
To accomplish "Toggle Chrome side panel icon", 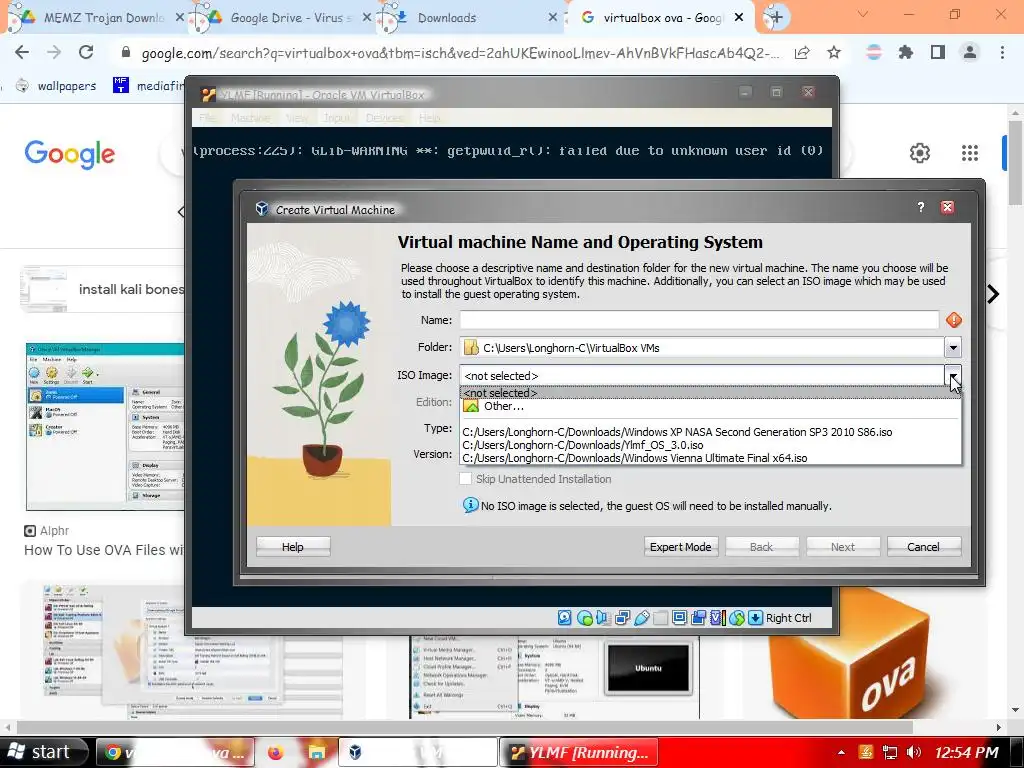I will click(x=938, y=52).
